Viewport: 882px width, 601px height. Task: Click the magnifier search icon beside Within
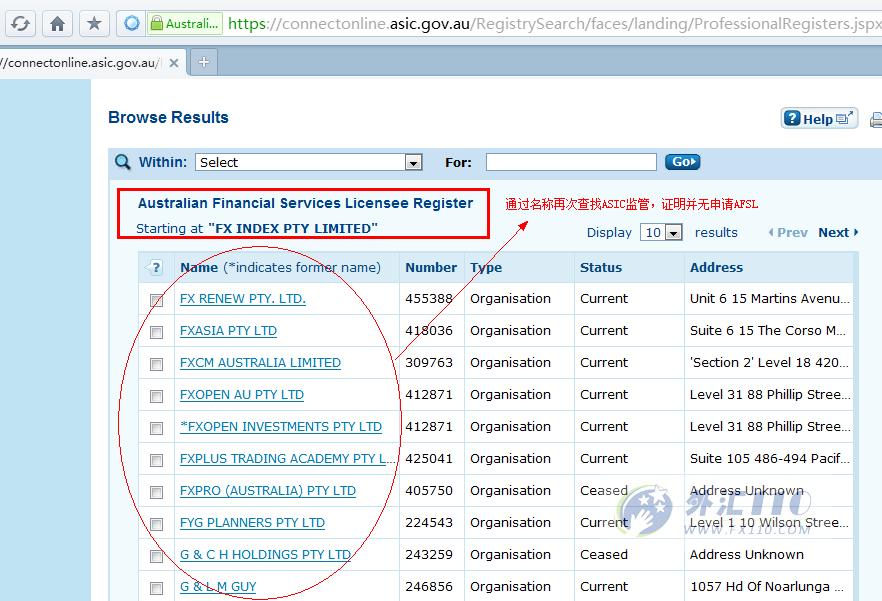click(x=123, y=162)
